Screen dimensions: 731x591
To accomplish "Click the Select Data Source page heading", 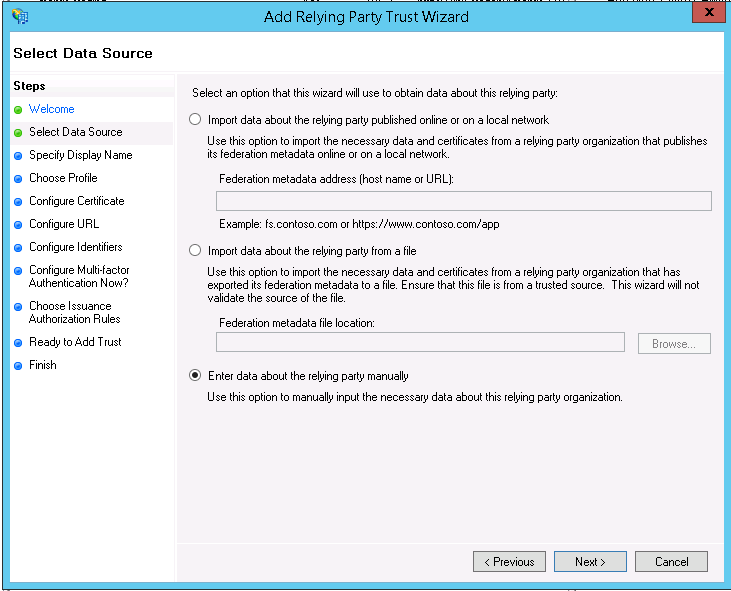I will coord(83,53).
